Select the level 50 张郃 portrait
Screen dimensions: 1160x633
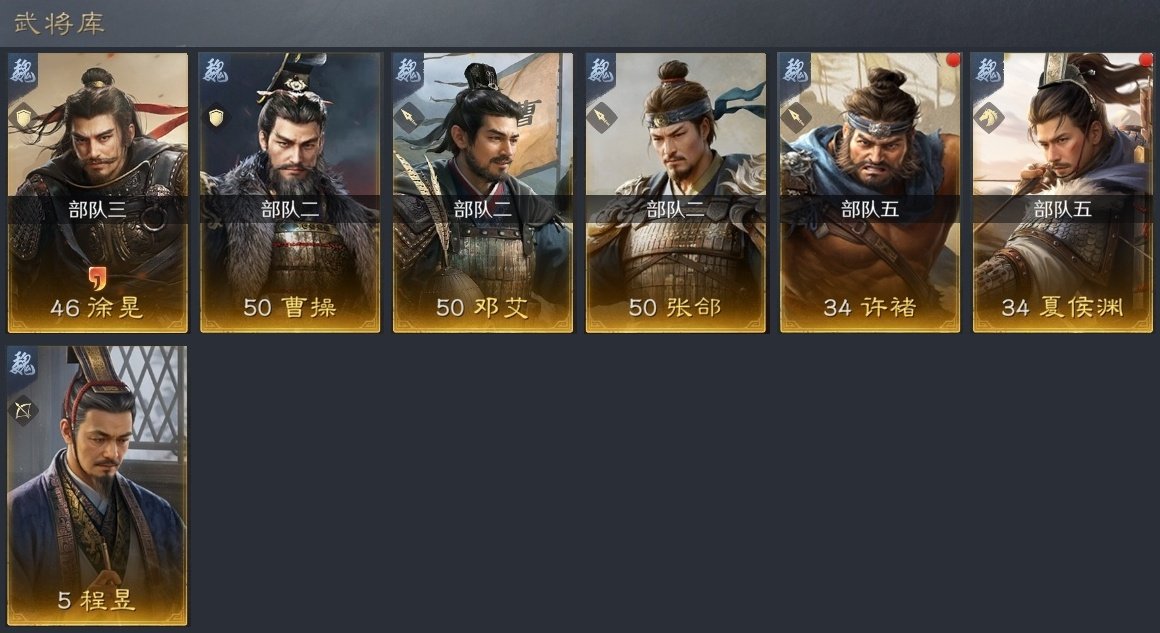[676, 192]
